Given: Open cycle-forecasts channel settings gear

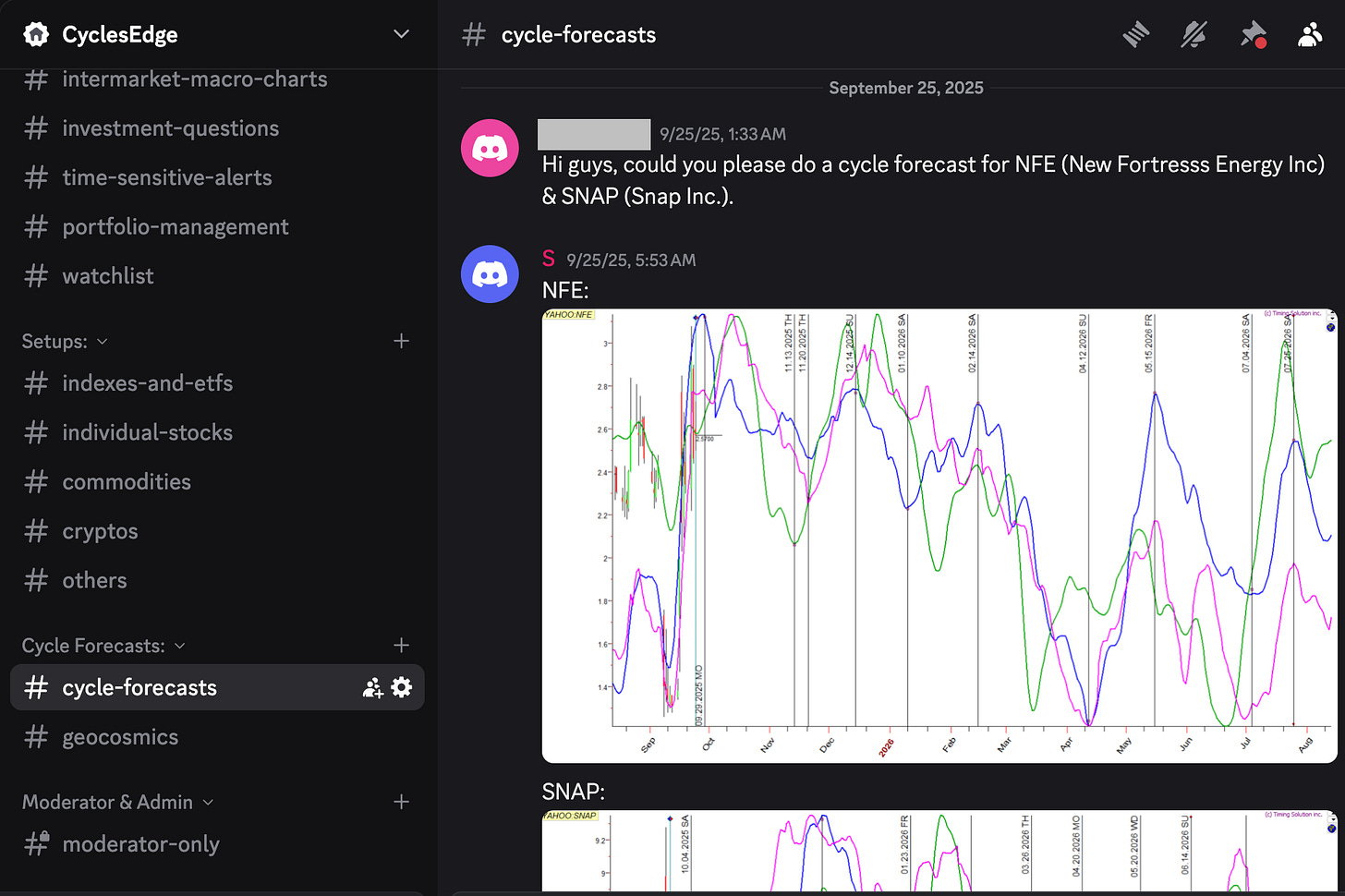Looking at the screenshot, I should coord(402,687).
